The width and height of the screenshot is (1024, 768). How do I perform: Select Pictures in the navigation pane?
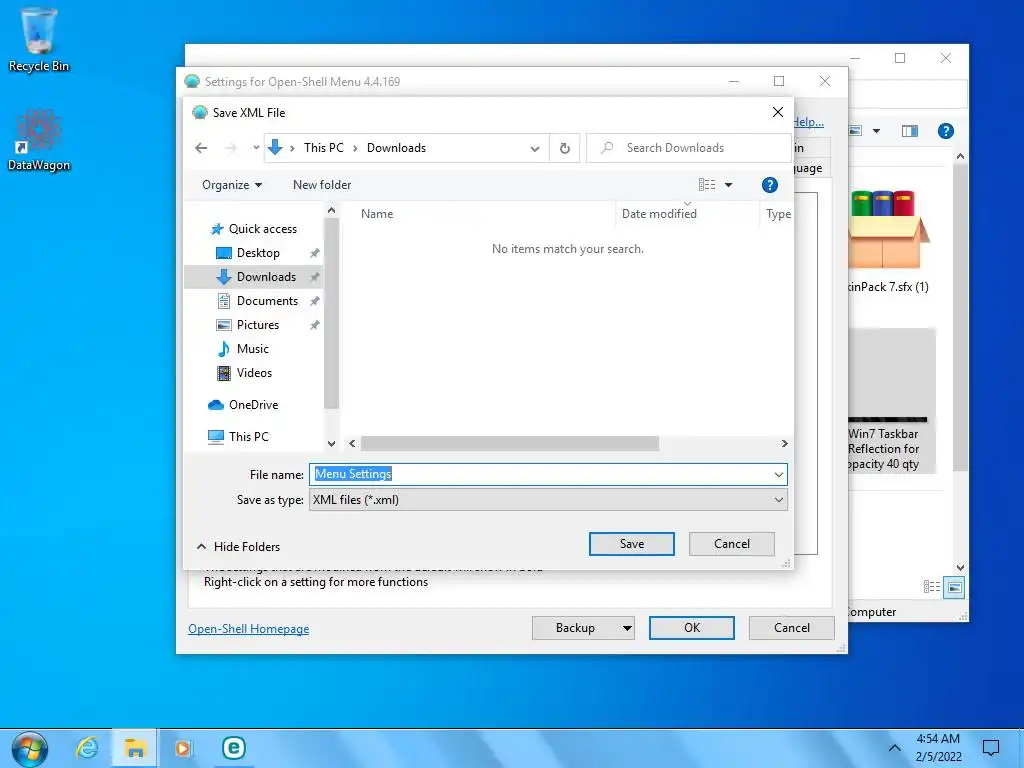click(257, 325)
